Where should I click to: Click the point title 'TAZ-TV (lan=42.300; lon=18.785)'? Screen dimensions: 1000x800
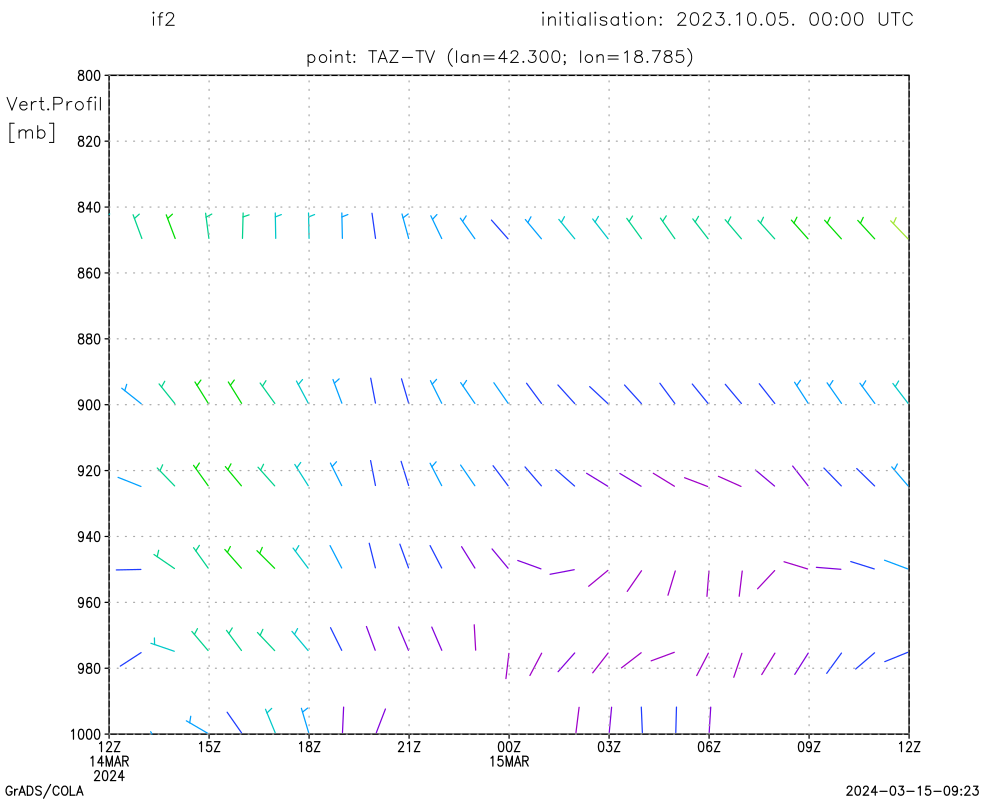click(531, 57)
